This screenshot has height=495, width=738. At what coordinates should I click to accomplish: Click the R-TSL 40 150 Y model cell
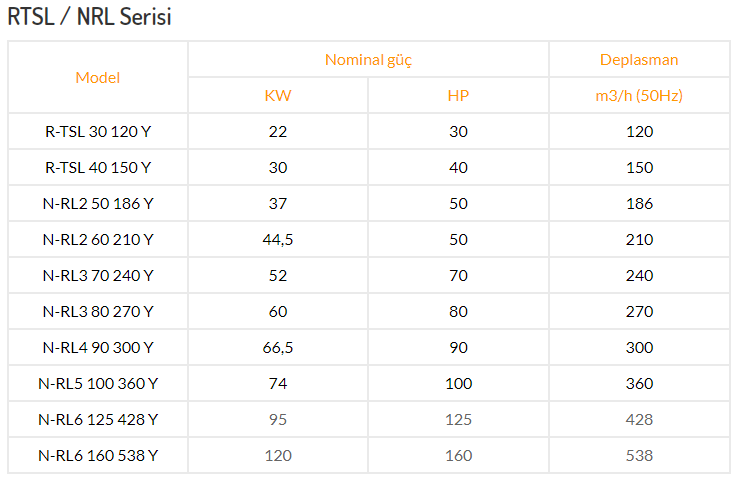click(98, 168)
